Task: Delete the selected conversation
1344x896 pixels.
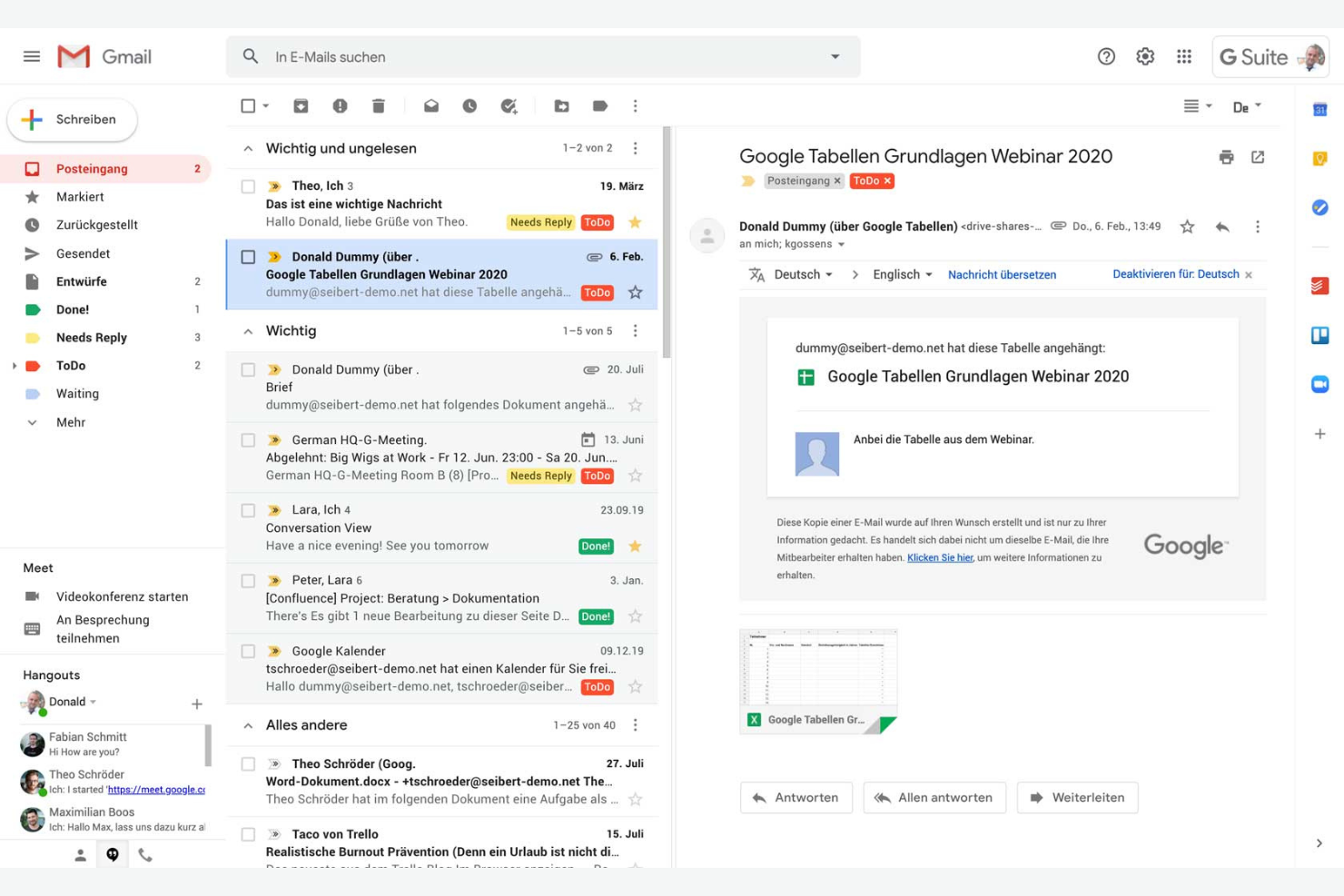Action: (379, 105)
